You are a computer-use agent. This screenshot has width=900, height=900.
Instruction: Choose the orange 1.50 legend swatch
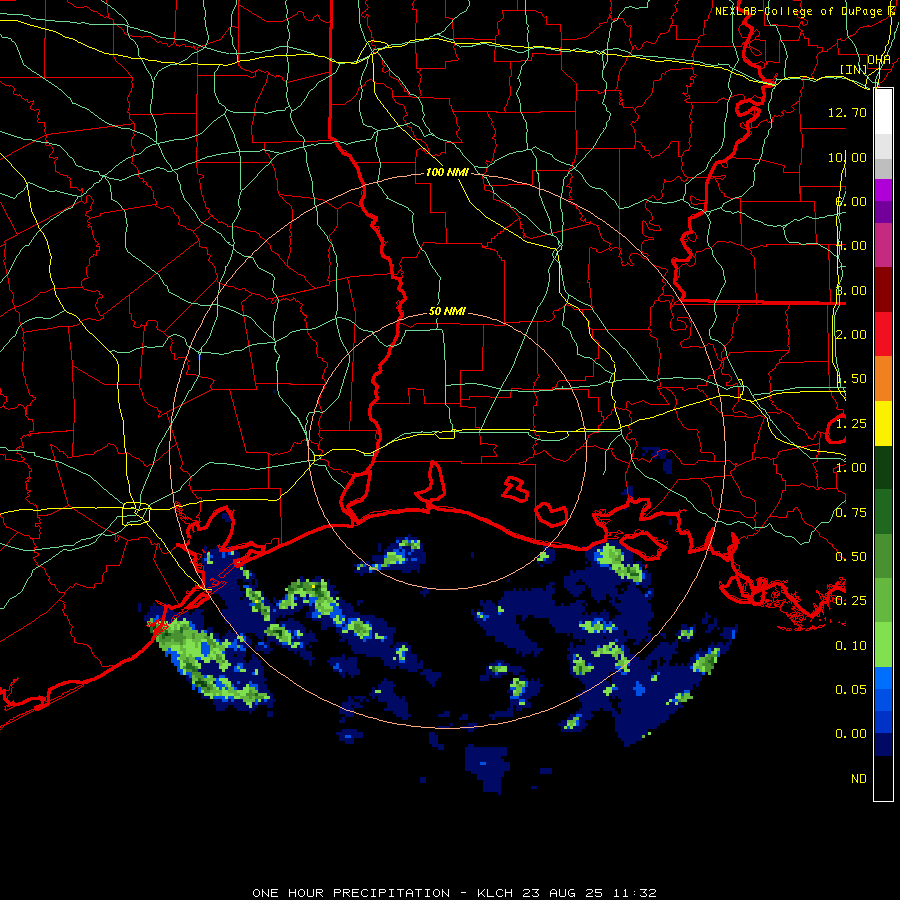point(883,379)
